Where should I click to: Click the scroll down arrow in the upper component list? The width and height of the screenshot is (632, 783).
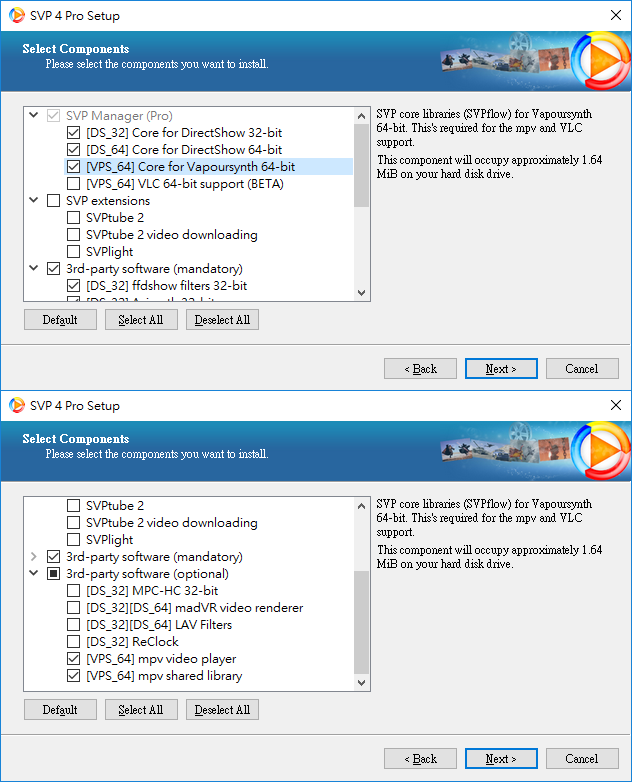361,293
